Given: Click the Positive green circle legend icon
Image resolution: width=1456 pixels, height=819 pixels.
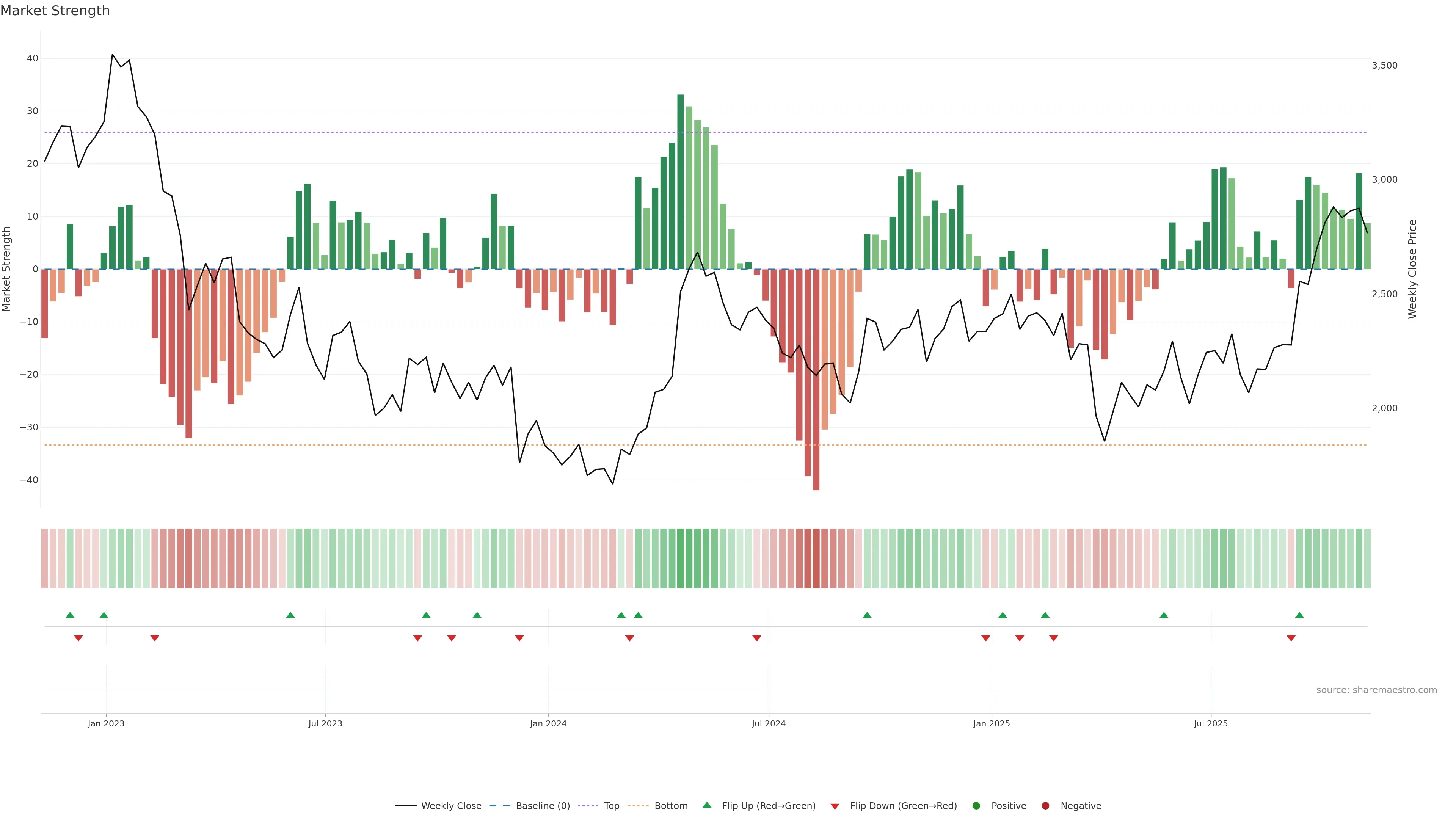Looking at the screenshot, I should click(x=976, y=805).
